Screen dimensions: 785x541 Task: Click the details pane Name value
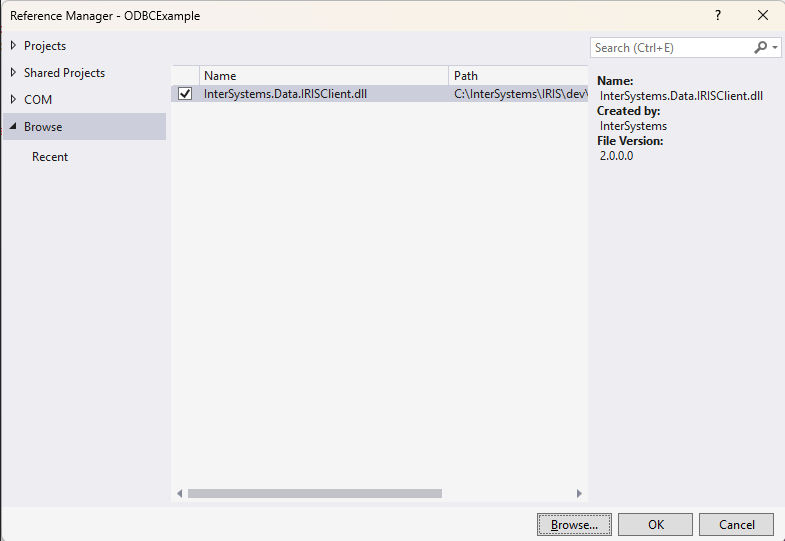pos(681,96)
